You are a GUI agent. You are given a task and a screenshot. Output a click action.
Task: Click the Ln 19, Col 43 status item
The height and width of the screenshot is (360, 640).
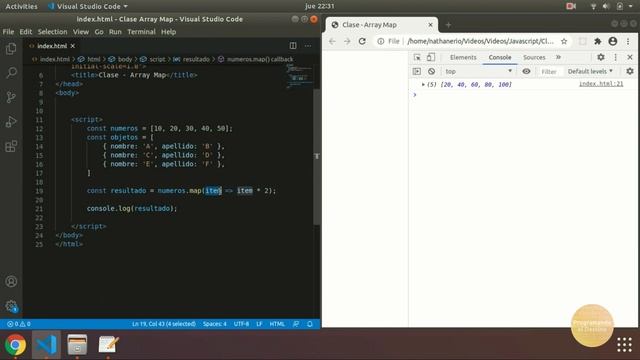(x=164, y=324)
